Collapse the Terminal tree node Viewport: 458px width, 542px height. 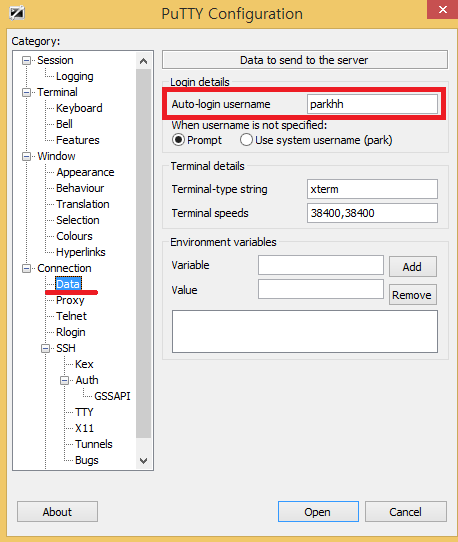point(26,93)
